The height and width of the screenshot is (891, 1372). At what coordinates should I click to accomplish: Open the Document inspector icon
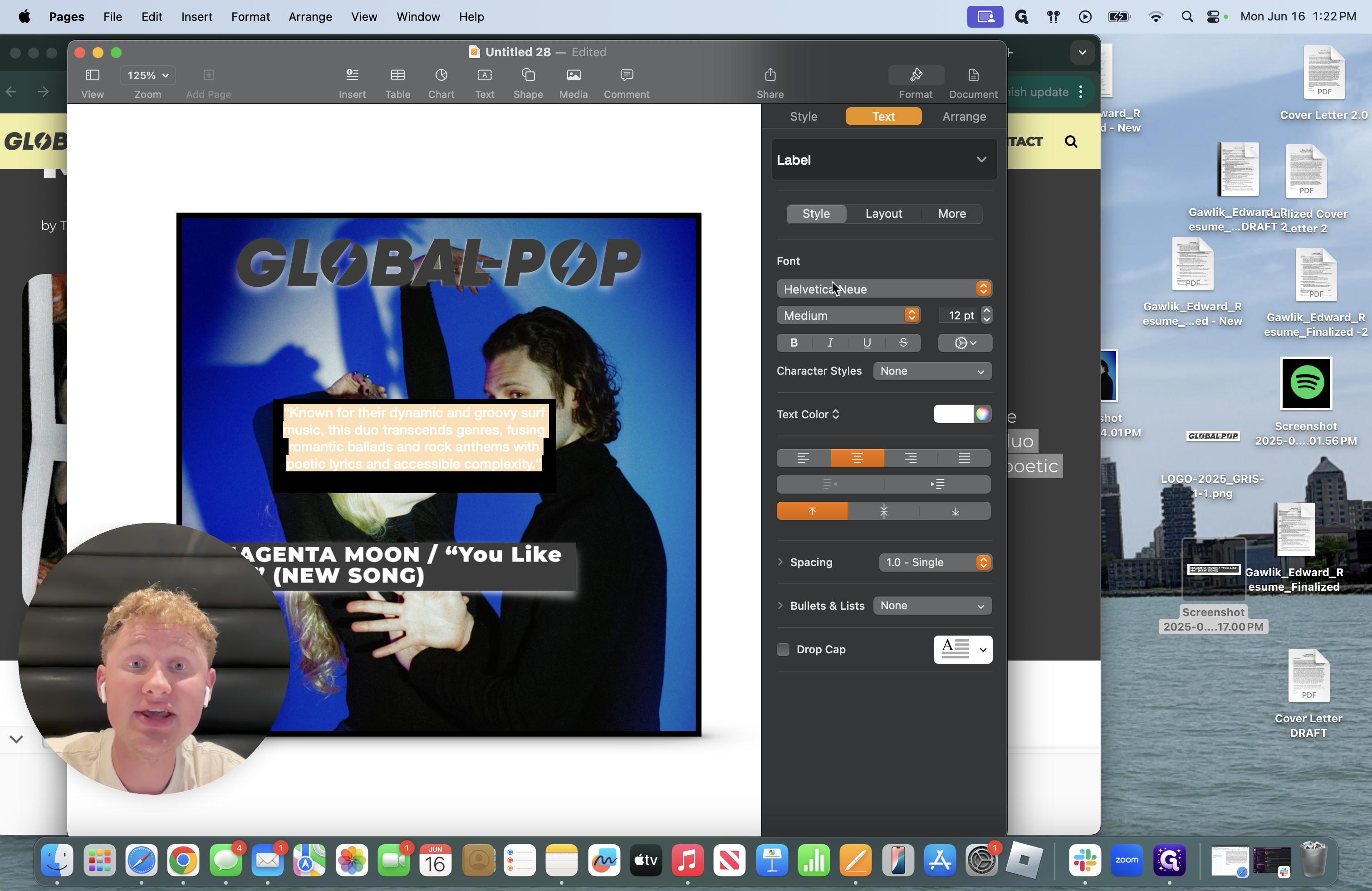tap(973, 75)
